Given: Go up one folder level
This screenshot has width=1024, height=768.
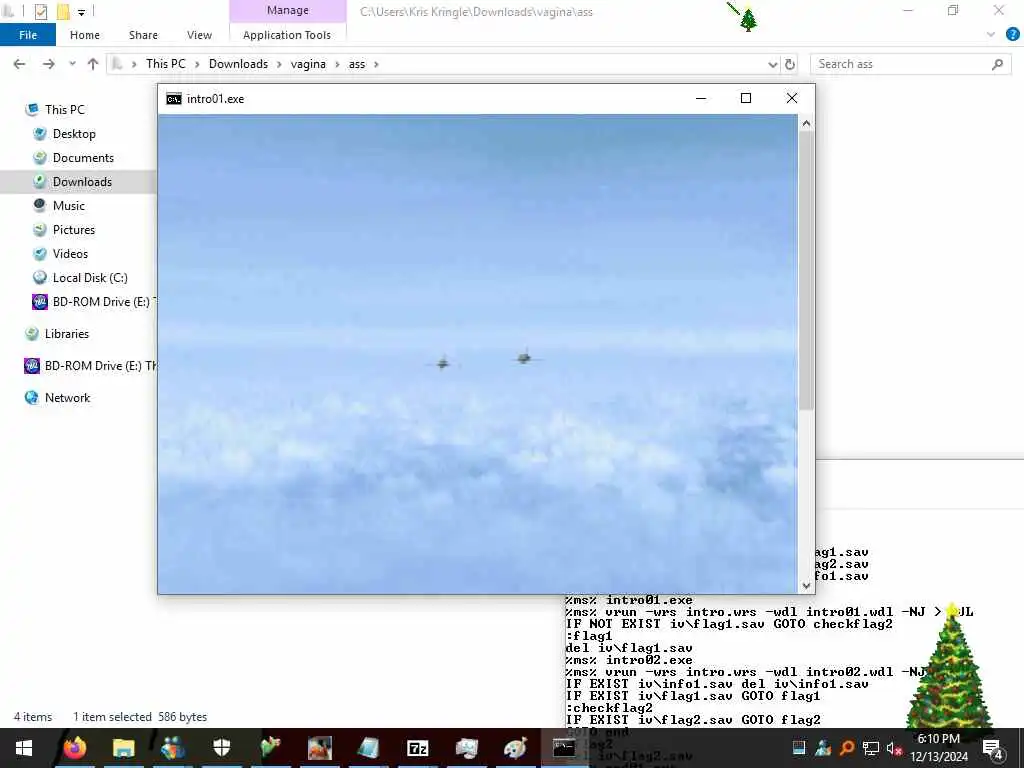Looking at the screenshot, I should [93, 64].
